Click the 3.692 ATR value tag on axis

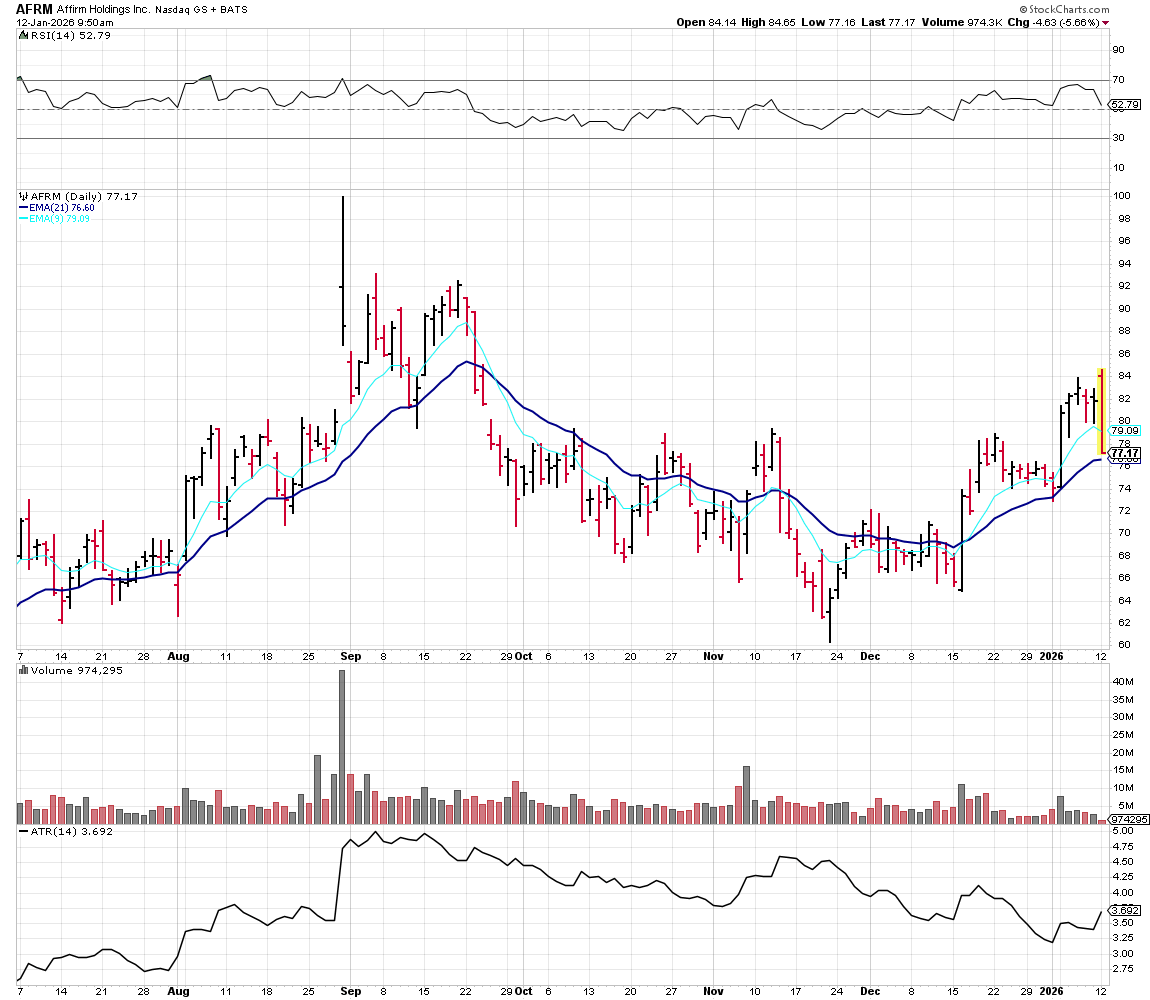coord(1125,910)
